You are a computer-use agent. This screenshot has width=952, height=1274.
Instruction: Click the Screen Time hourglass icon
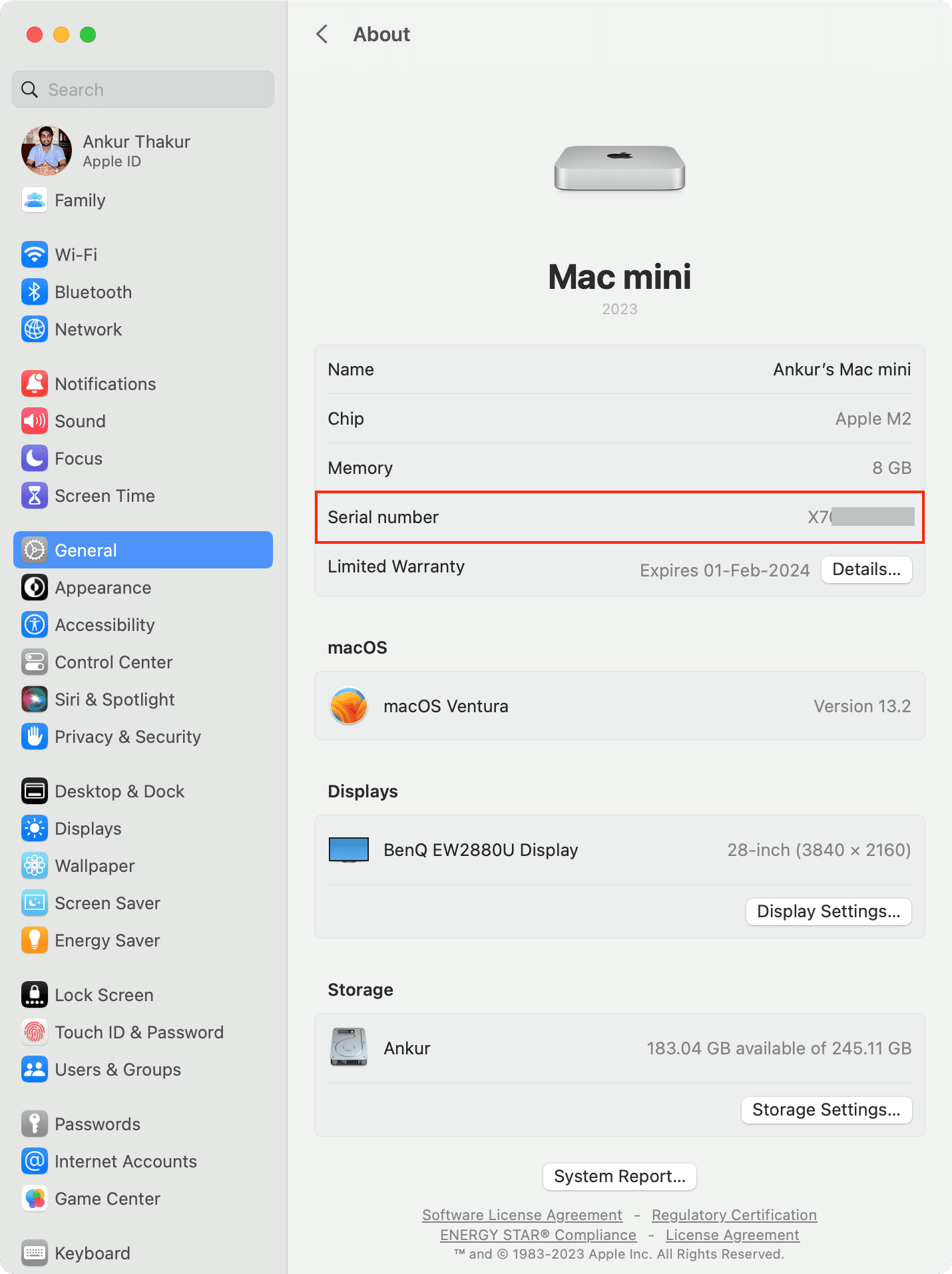click(x=35, y=495)
